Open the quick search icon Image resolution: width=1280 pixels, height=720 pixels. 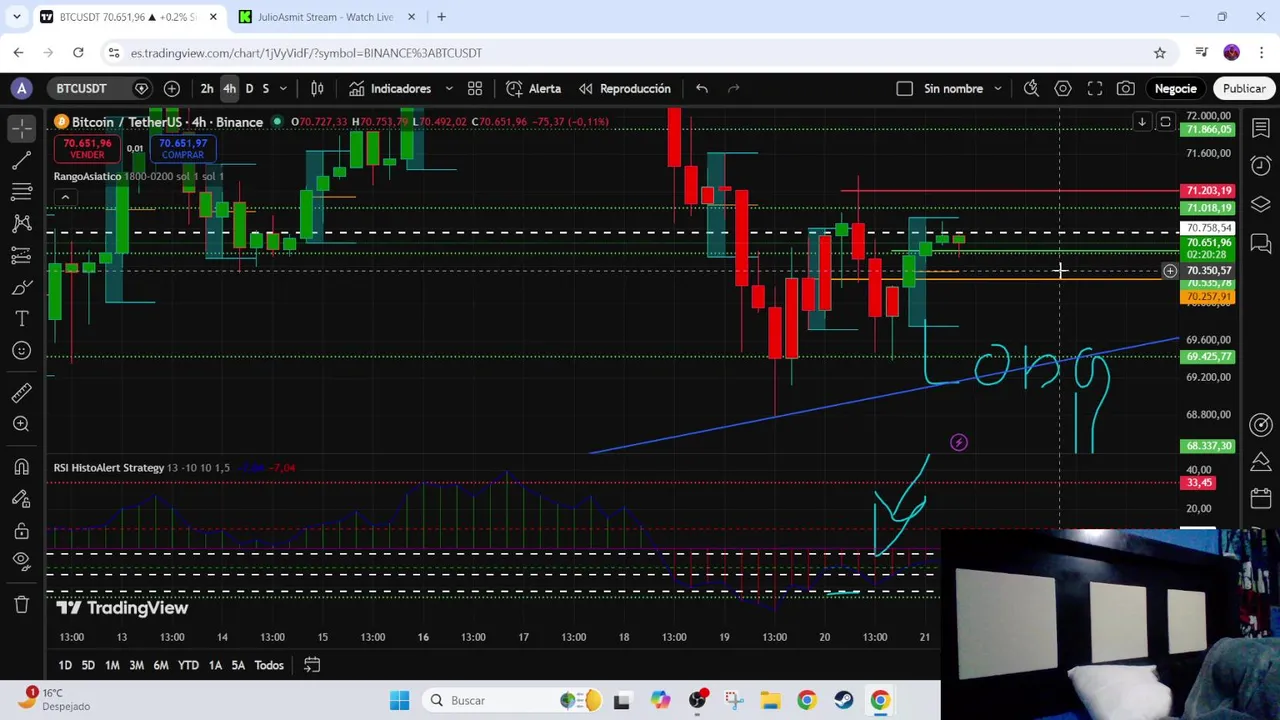(1031, 88)
